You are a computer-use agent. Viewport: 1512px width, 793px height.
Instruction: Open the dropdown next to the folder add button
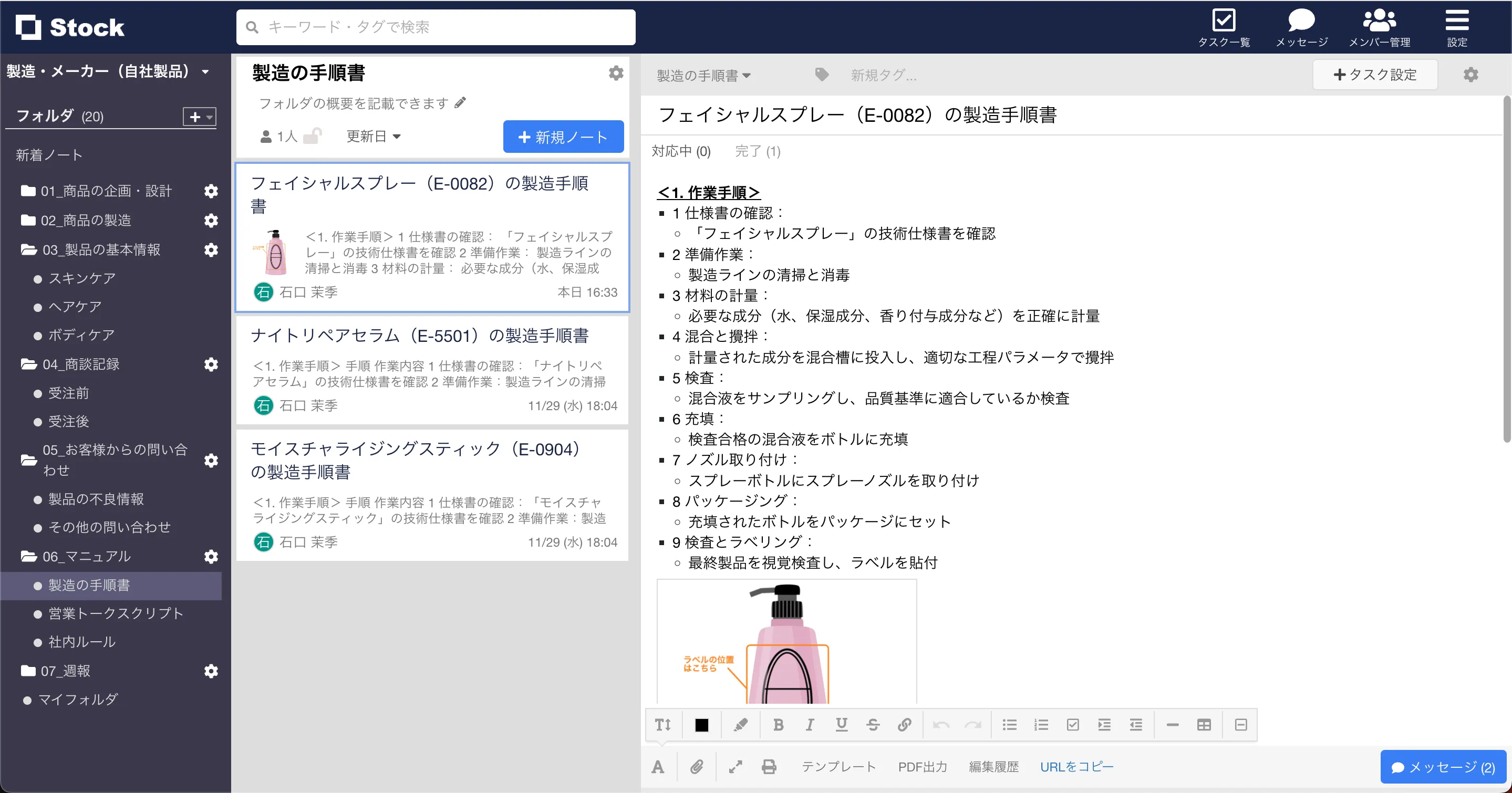209,117
